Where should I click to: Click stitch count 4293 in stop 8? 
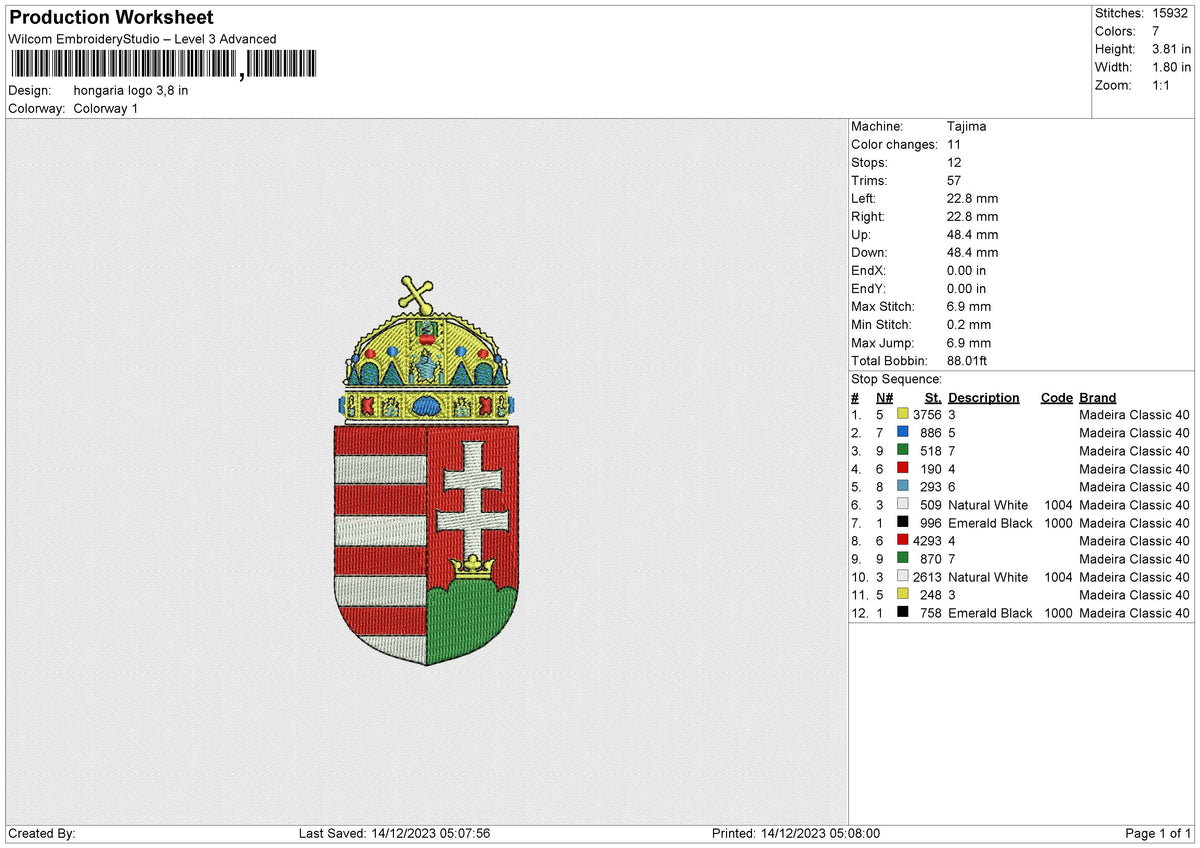(x=927, y=541)
